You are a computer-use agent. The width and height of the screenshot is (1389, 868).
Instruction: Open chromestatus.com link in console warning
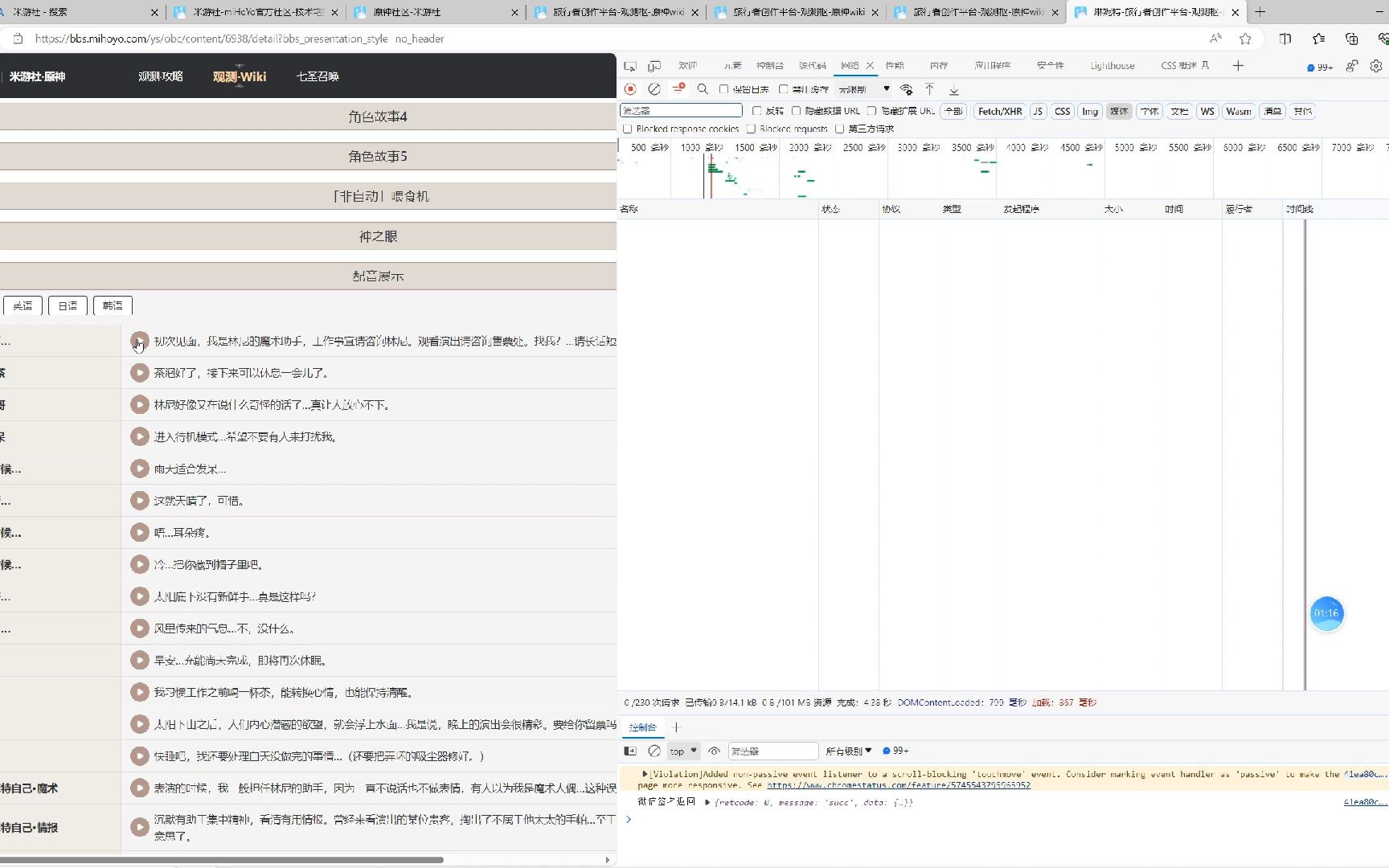pos(899,785)
